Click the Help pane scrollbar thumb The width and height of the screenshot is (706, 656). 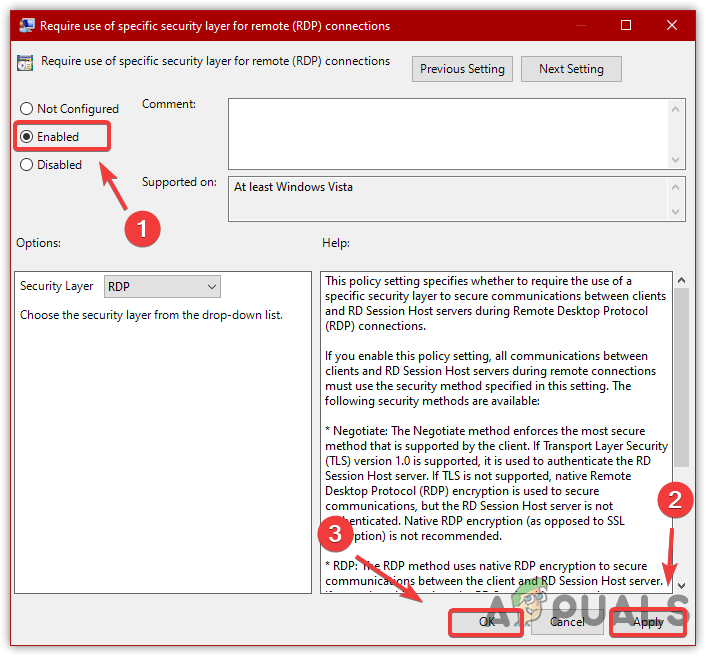coord(682,377)
